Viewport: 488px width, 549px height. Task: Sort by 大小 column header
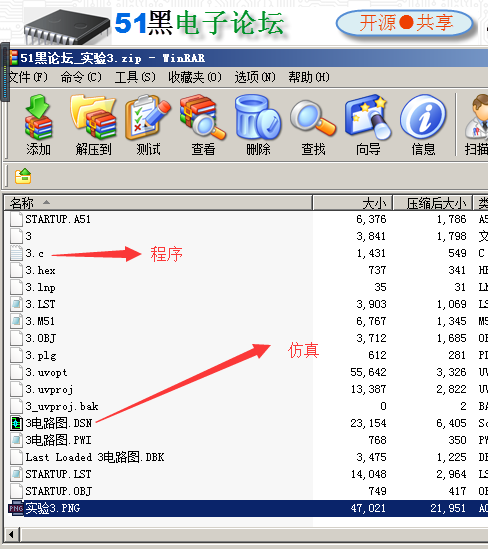coord(353,203)
